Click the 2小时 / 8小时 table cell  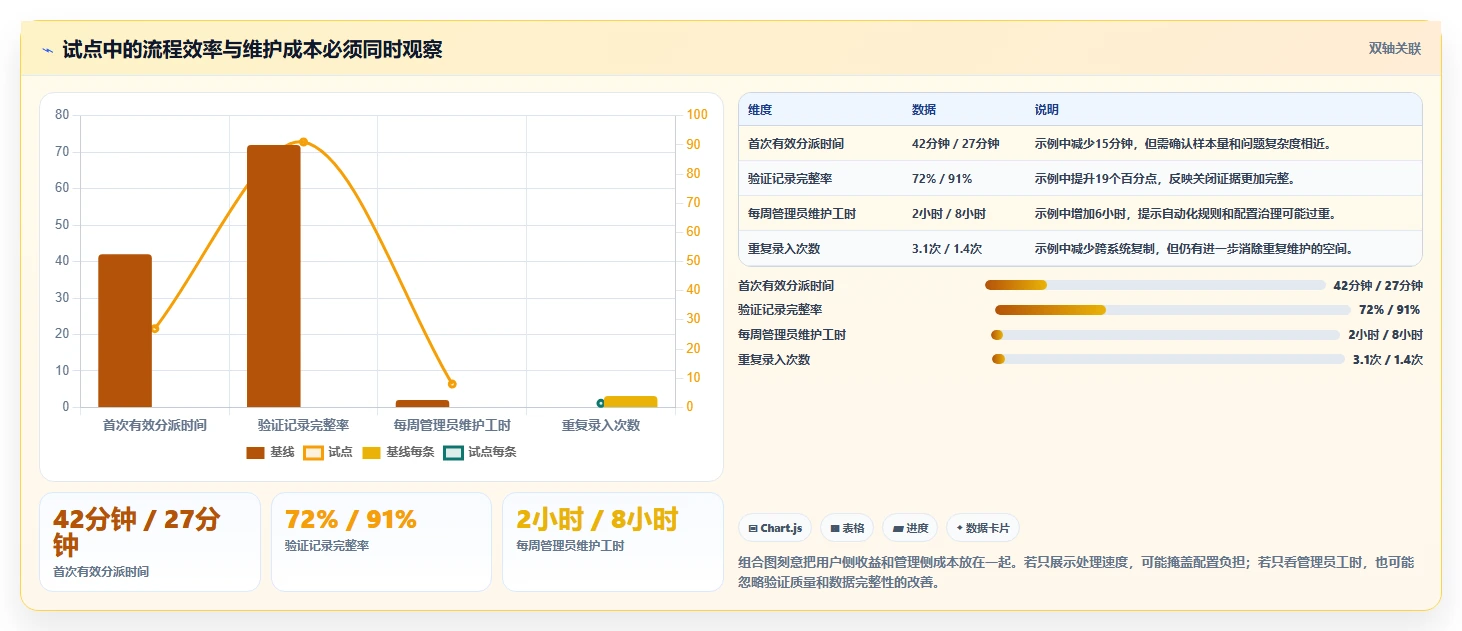click(x=949, y=214)
